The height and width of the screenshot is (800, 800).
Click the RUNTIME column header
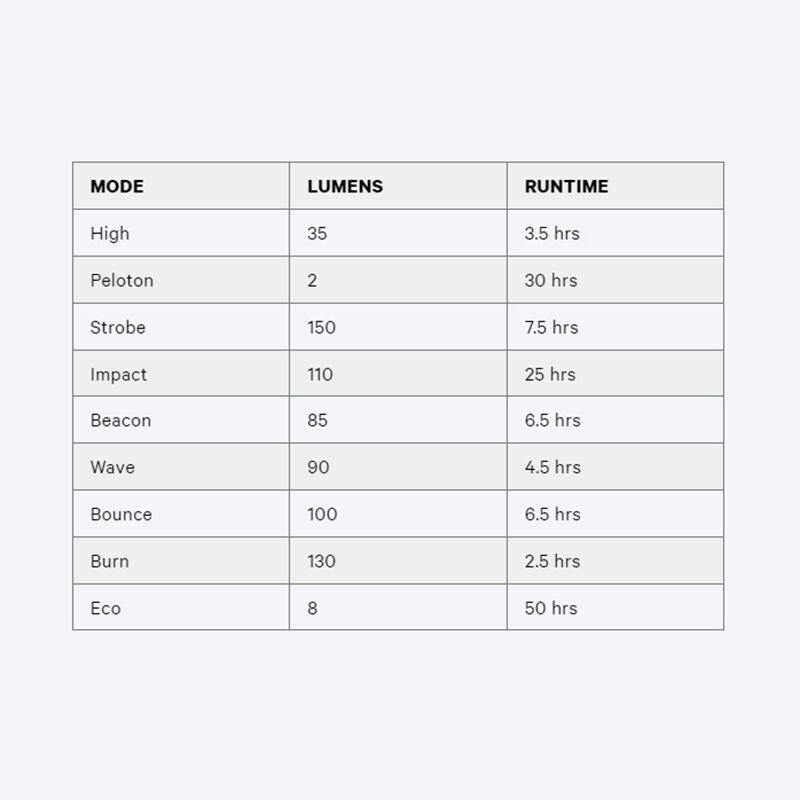point(615,186)
